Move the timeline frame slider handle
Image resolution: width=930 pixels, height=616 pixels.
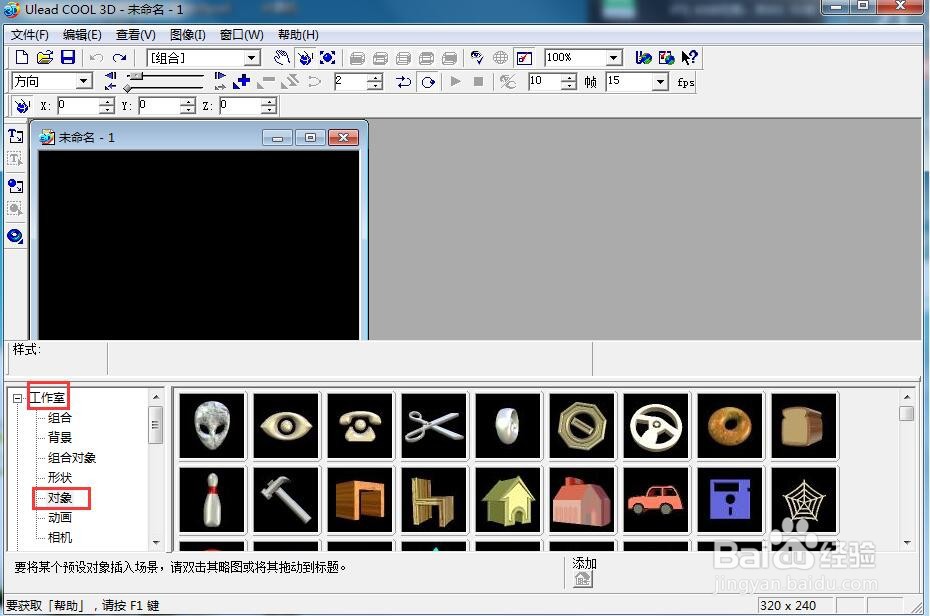click(136, 76)
